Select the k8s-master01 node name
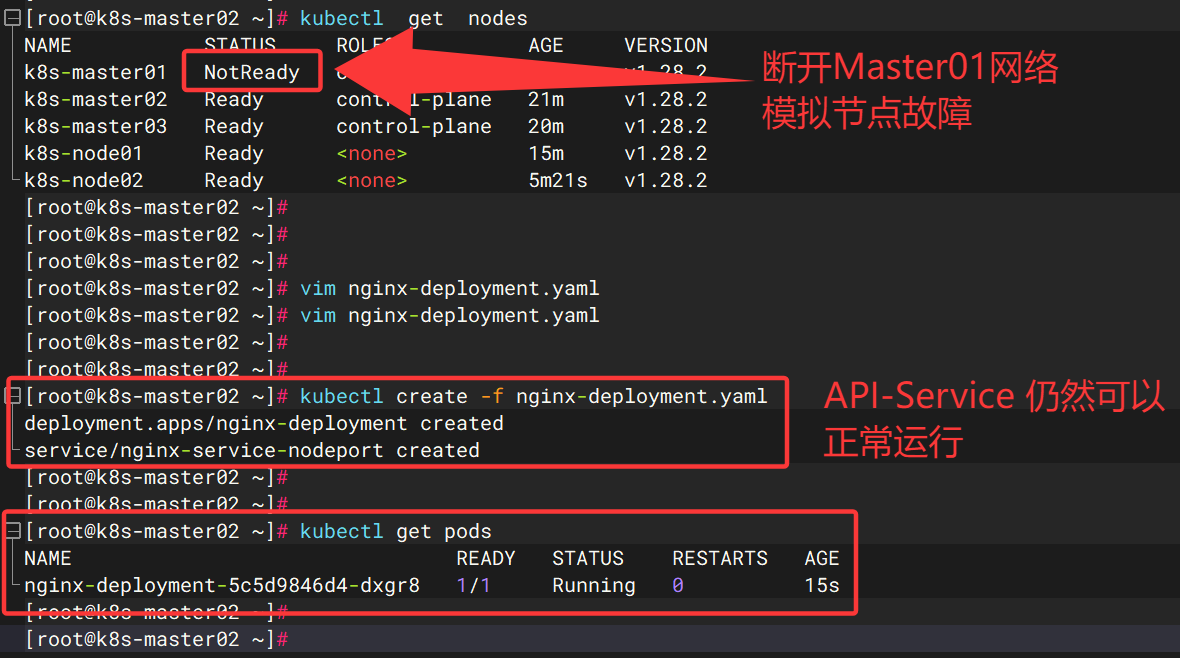 pyautogui.click(x=95, y=72)
